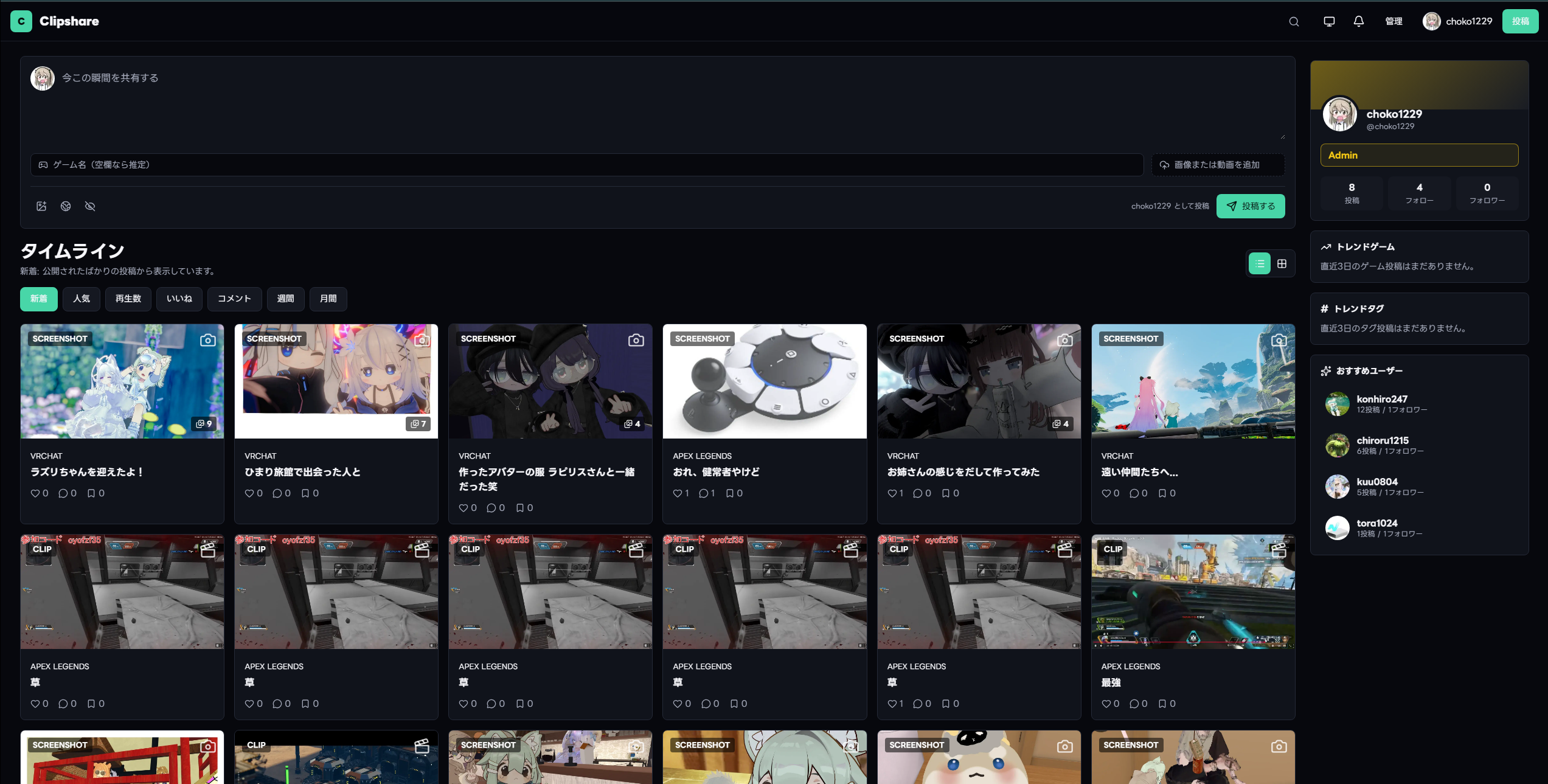Click the 9-image gallery badge on ラズリちゃん post

[204, 424]
